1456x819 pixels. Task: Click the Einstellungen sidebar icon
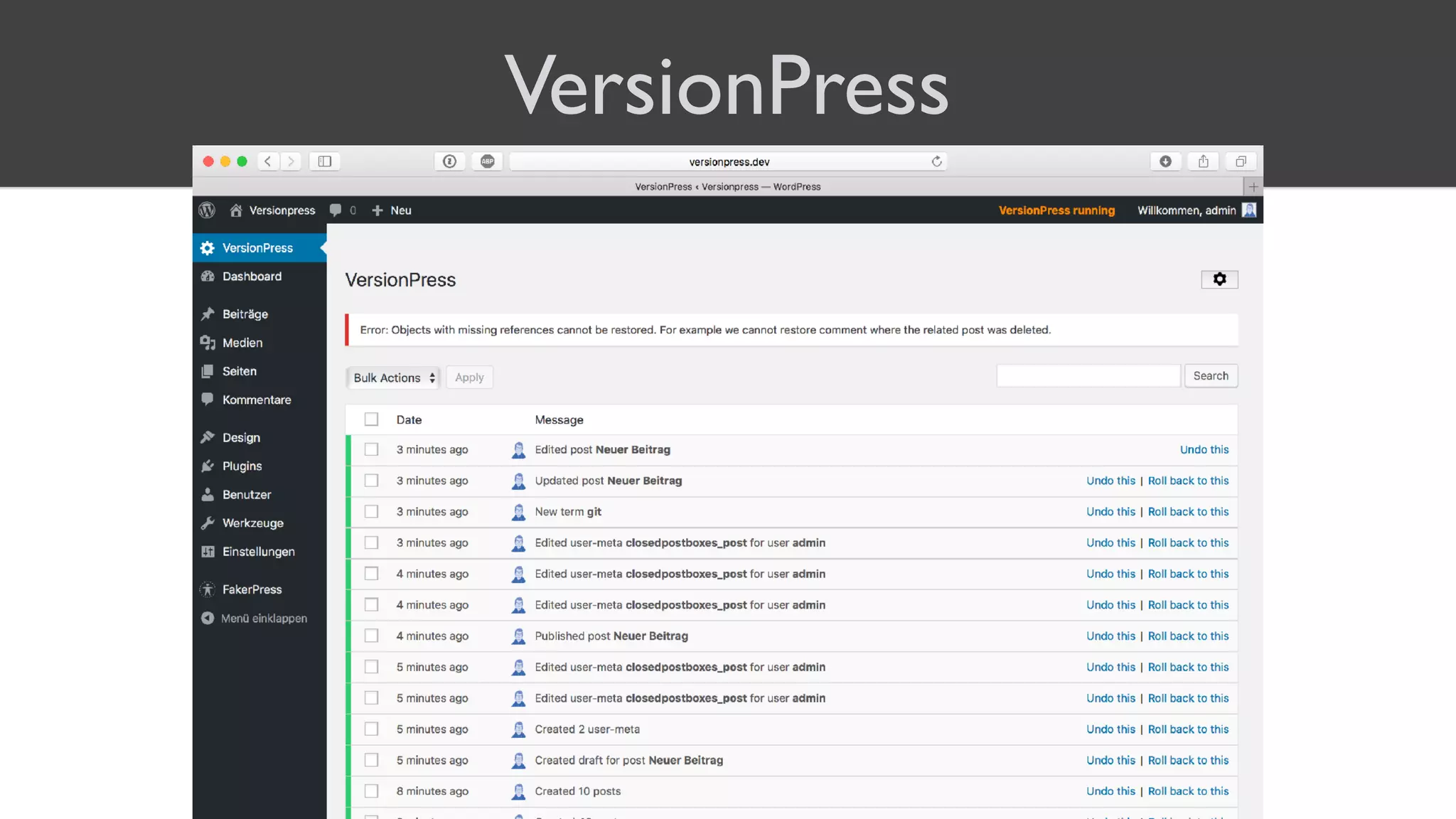pyautogui.click(x=208, y=552)
